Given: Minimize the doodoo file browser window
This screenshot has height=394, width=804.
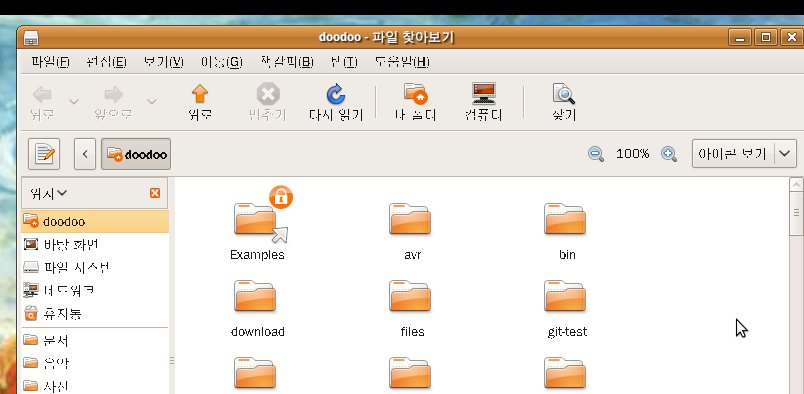Looking at the screenshot, I should tap(739, 37).
